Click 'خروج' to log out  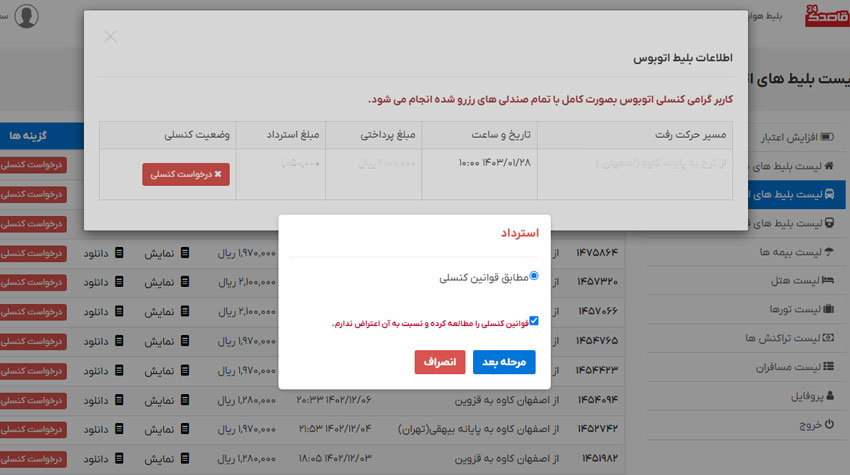[810, 425]
